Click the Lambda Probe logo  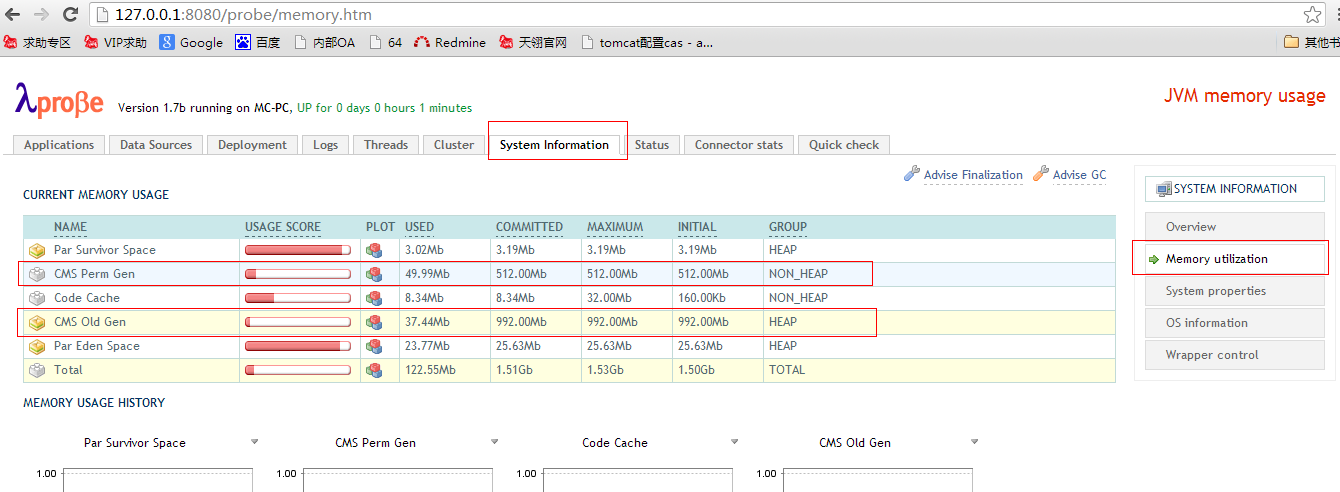click(x=59, y=99)
